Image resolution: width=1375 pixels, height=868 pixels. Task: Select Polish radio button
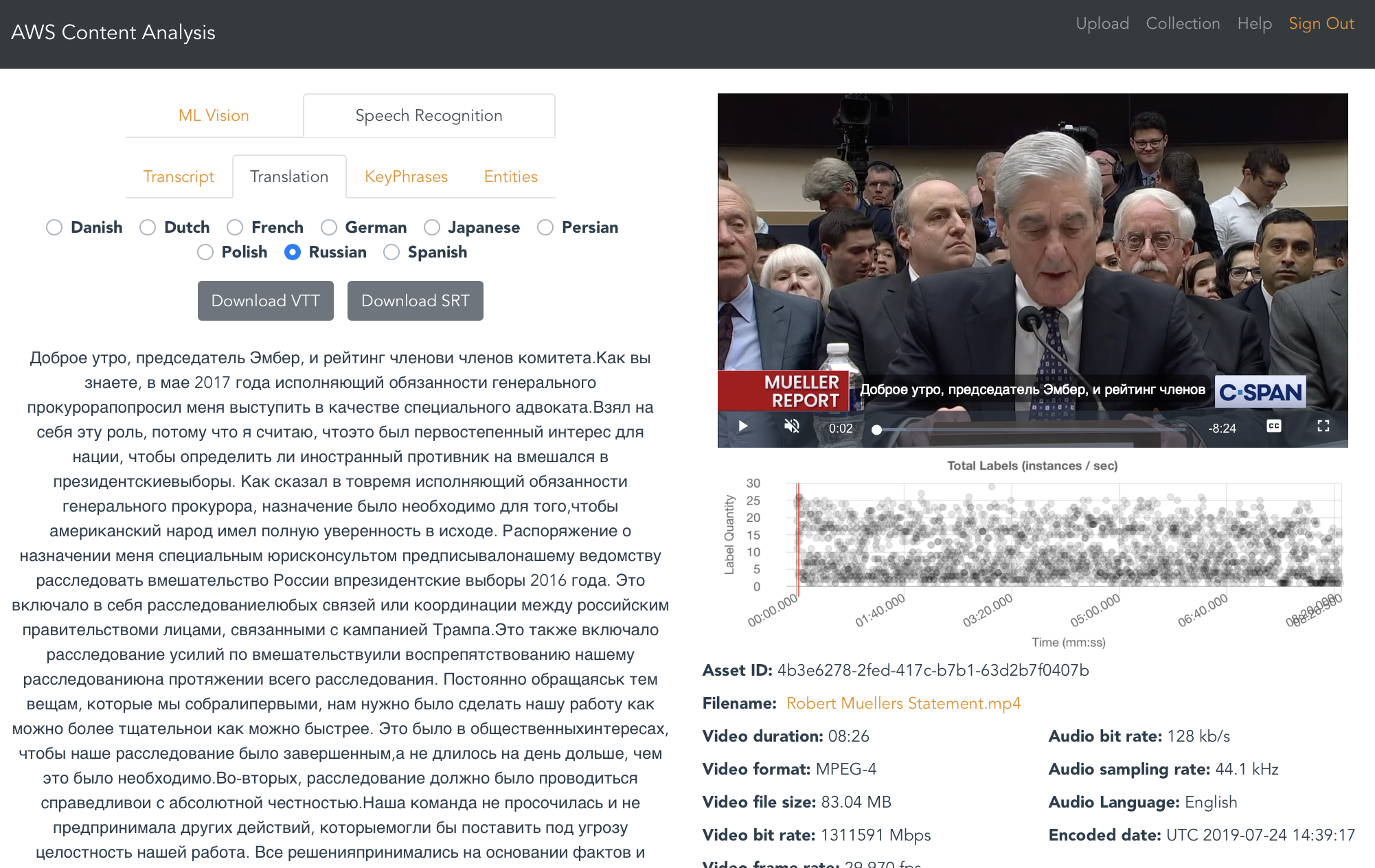205,252
